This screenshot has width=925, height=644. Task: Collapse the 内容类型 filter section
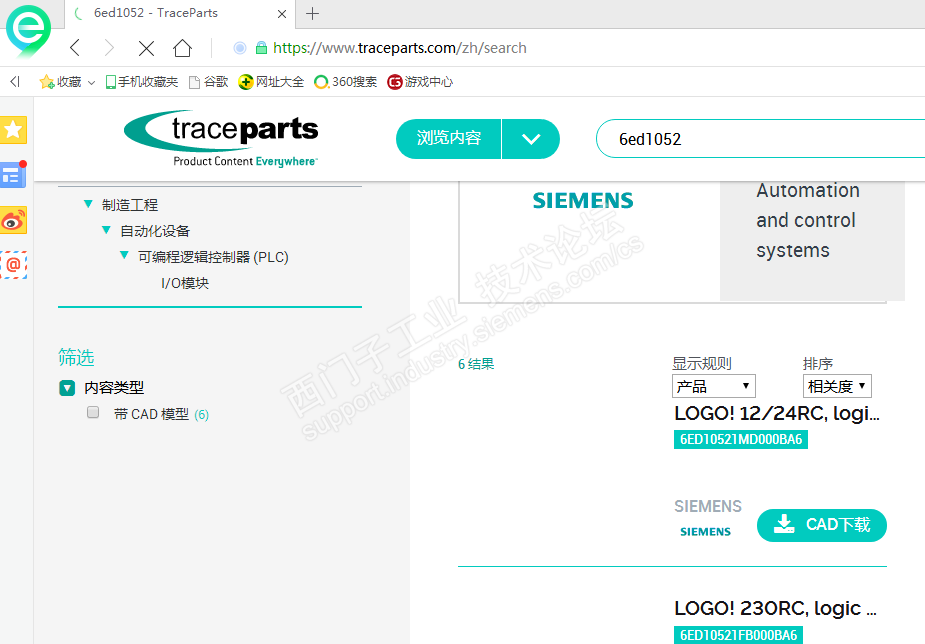[x=67, y=388]
